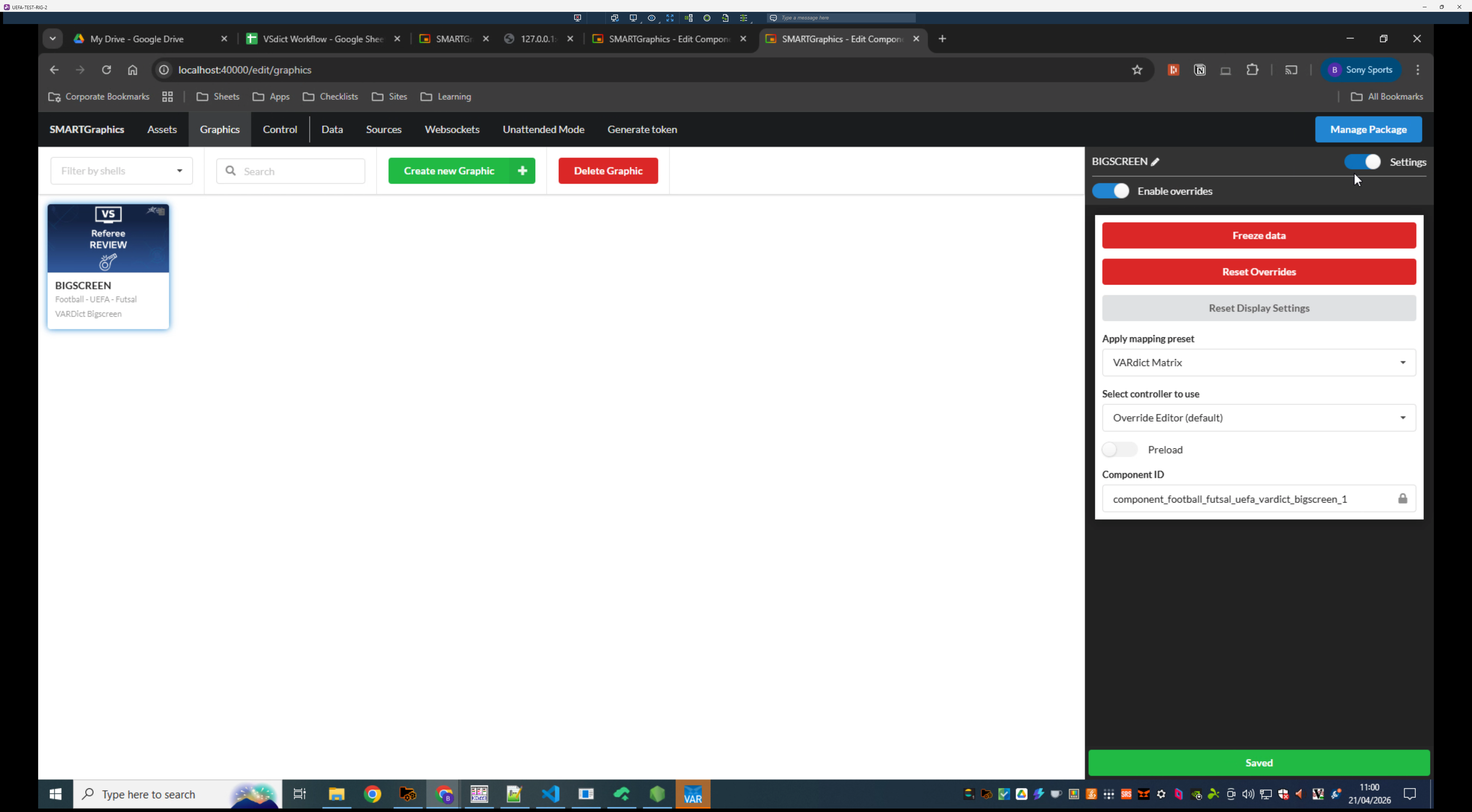
Task: Go to browser home page icon
Action: pos(132,70)
